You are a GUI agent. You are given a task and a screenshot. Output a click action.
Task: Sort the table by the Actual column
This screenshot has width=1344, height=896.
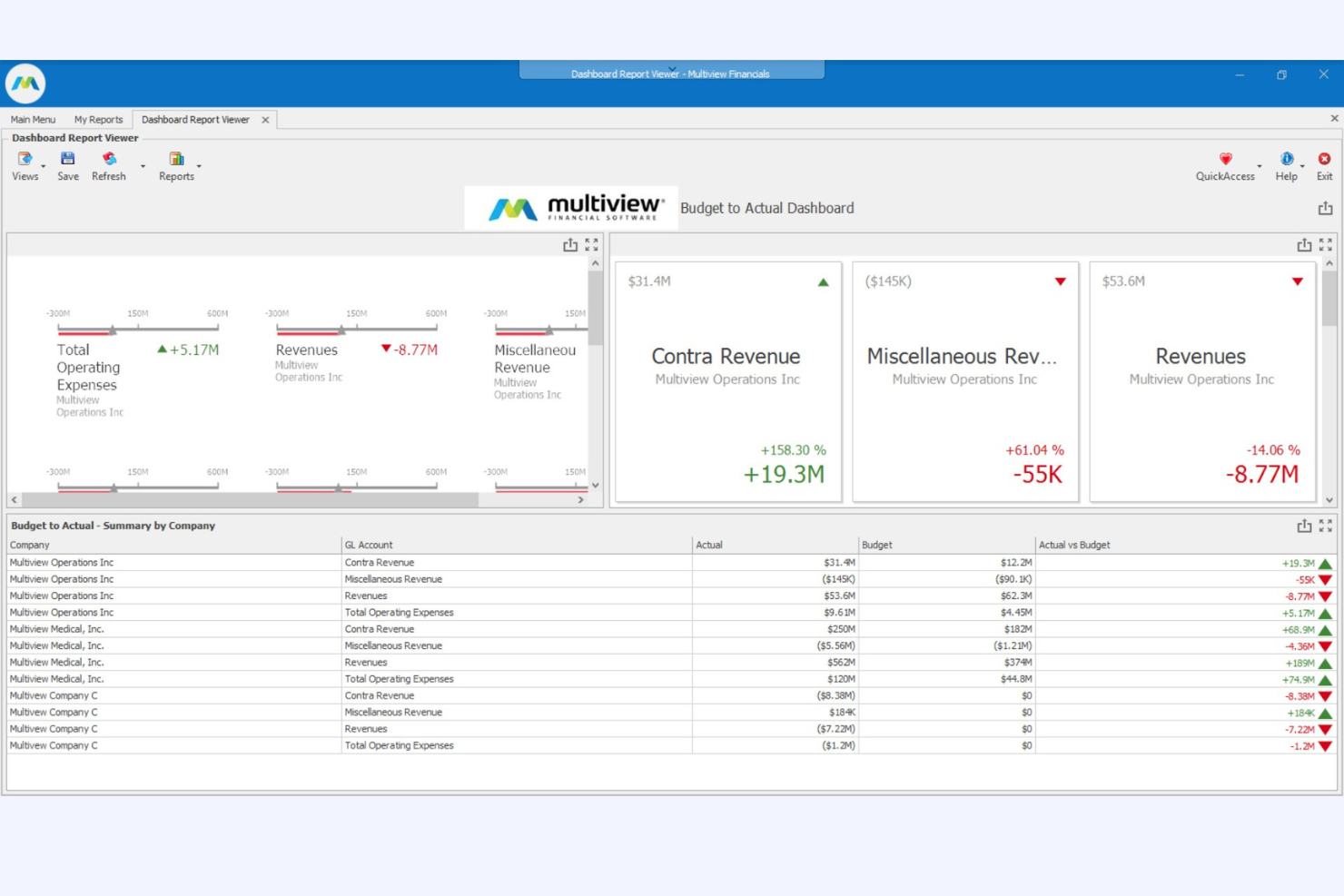tap(709, 545)
